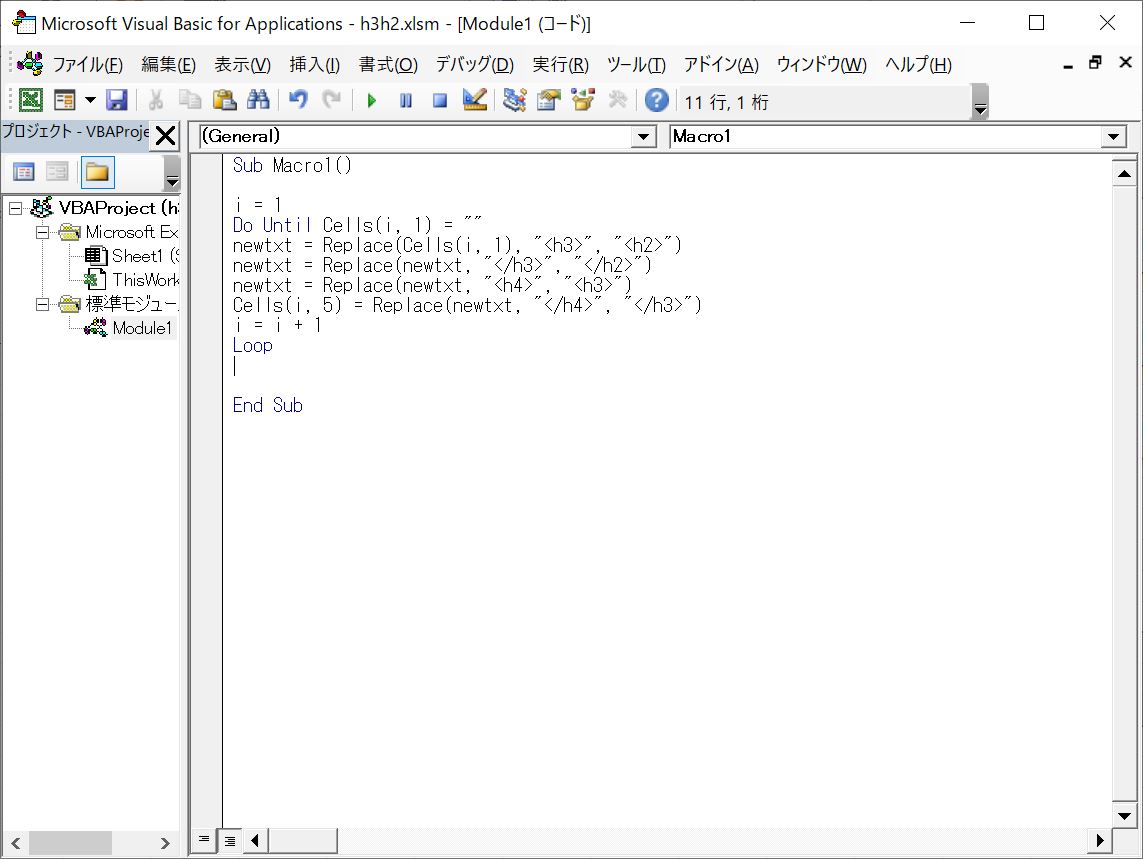1143x859 pixels.
Task: Open the 書式(O) menu
Action: click(x=388, y=65)
